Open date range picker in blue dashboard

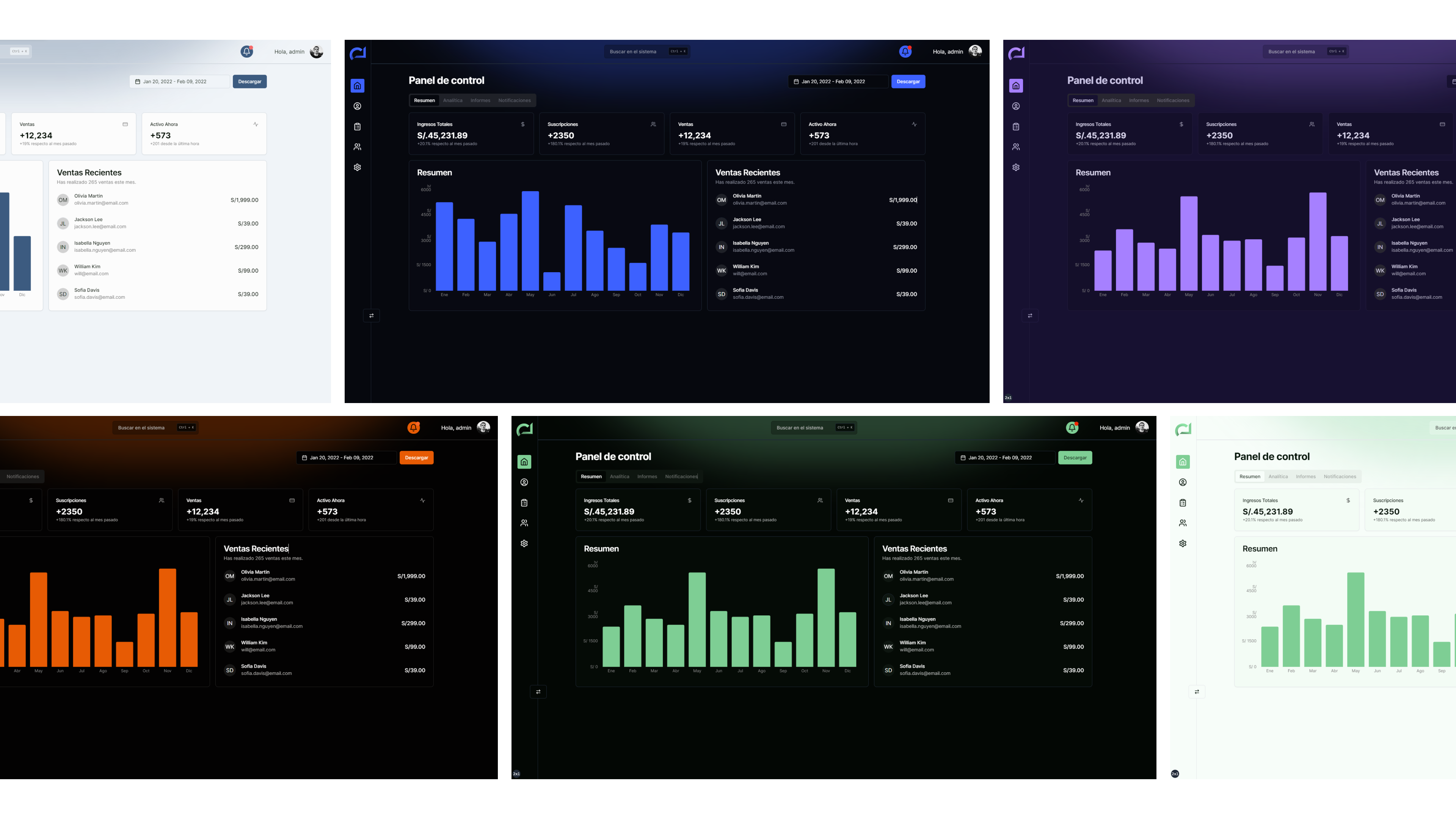point(838,82)
